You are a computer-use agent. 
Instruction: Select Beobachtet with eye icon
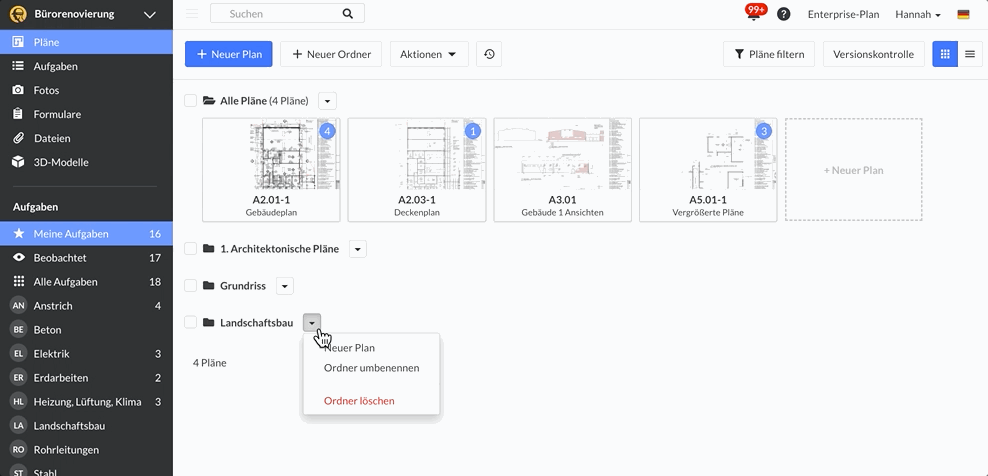click(x=86, y=258)
